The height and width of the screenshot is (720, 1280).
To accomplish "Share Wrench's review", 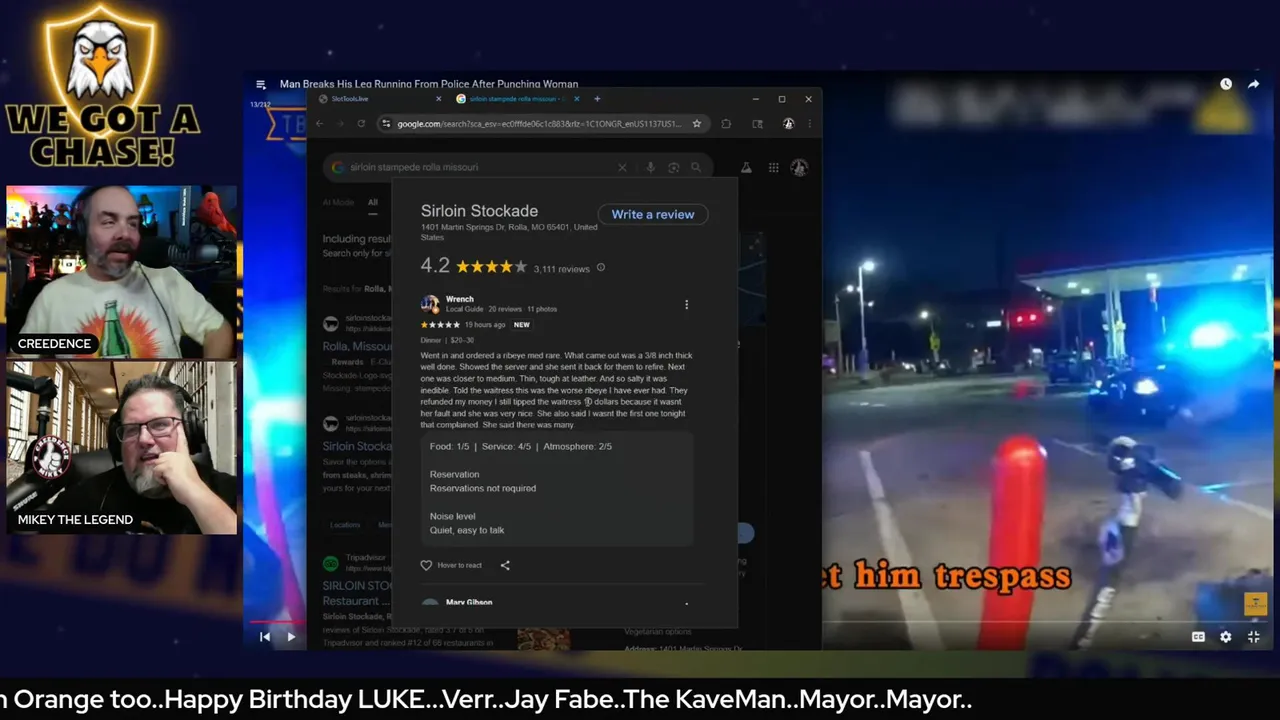I will (505, 565).
